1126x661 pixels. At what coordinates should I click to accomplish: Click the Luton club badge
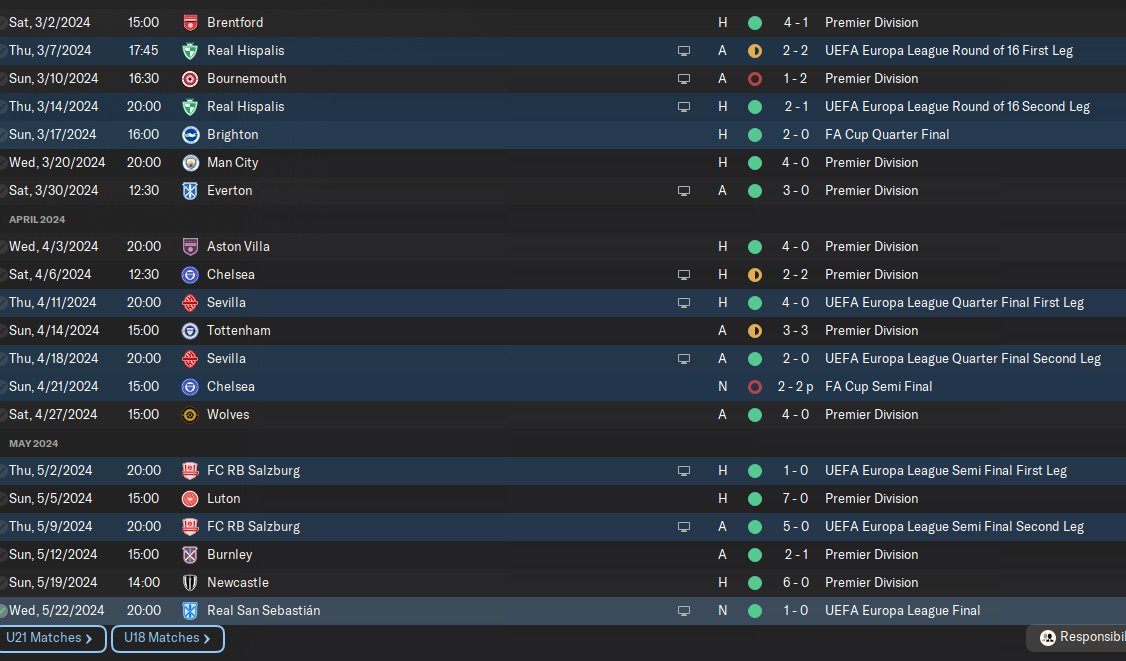[190, 498]
